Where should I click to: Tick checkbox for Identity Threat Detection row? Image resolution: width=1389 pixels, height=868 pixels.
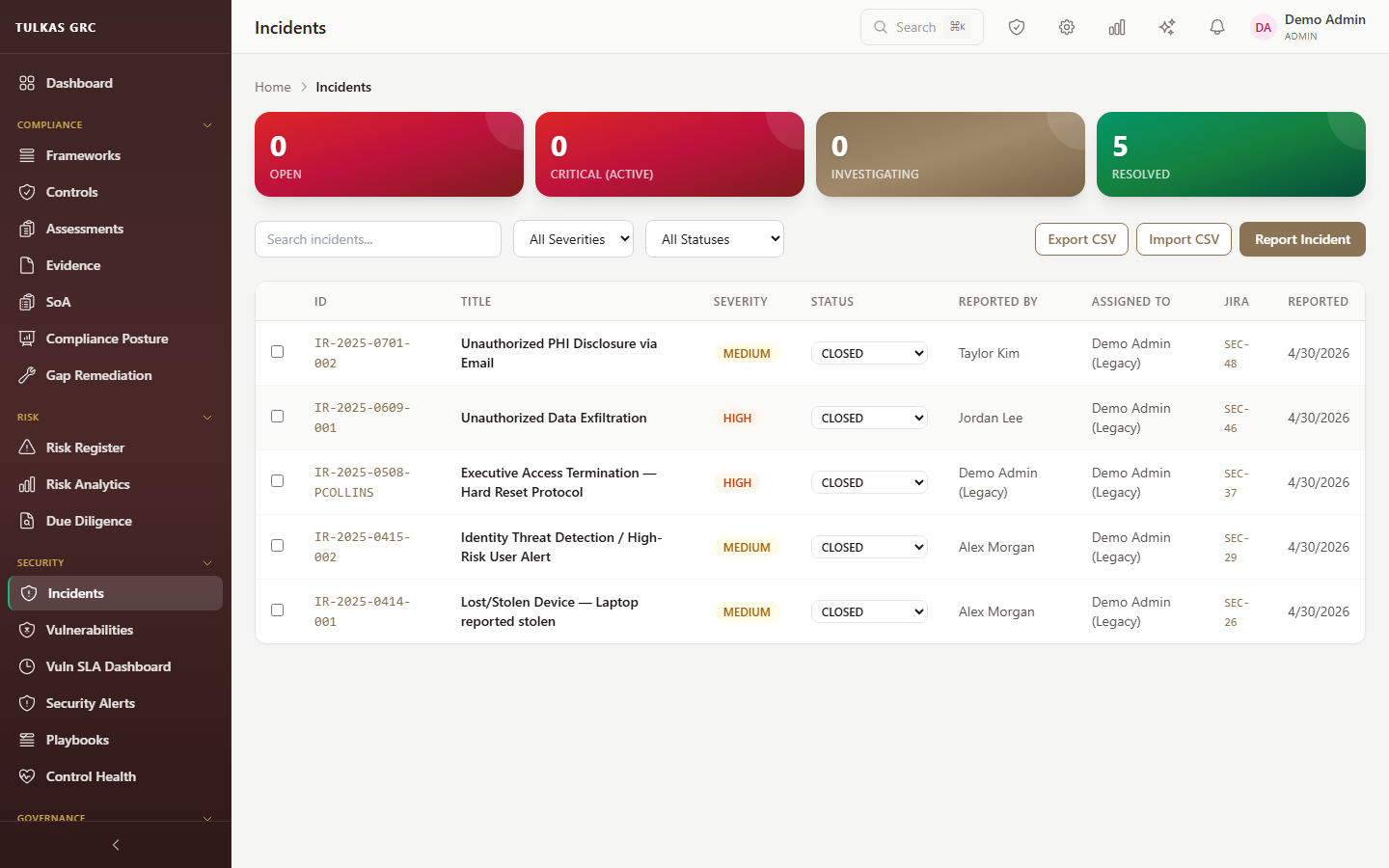tap(277, 546)
